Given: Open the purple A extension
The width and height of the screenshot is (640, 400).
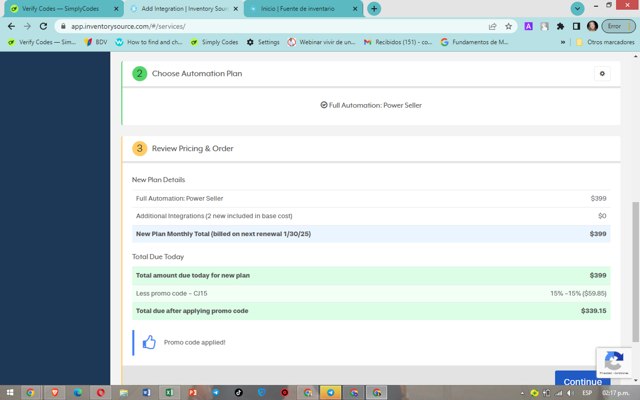Looking at the screenshot, I should pyautogui.click(x=529, y=26).
